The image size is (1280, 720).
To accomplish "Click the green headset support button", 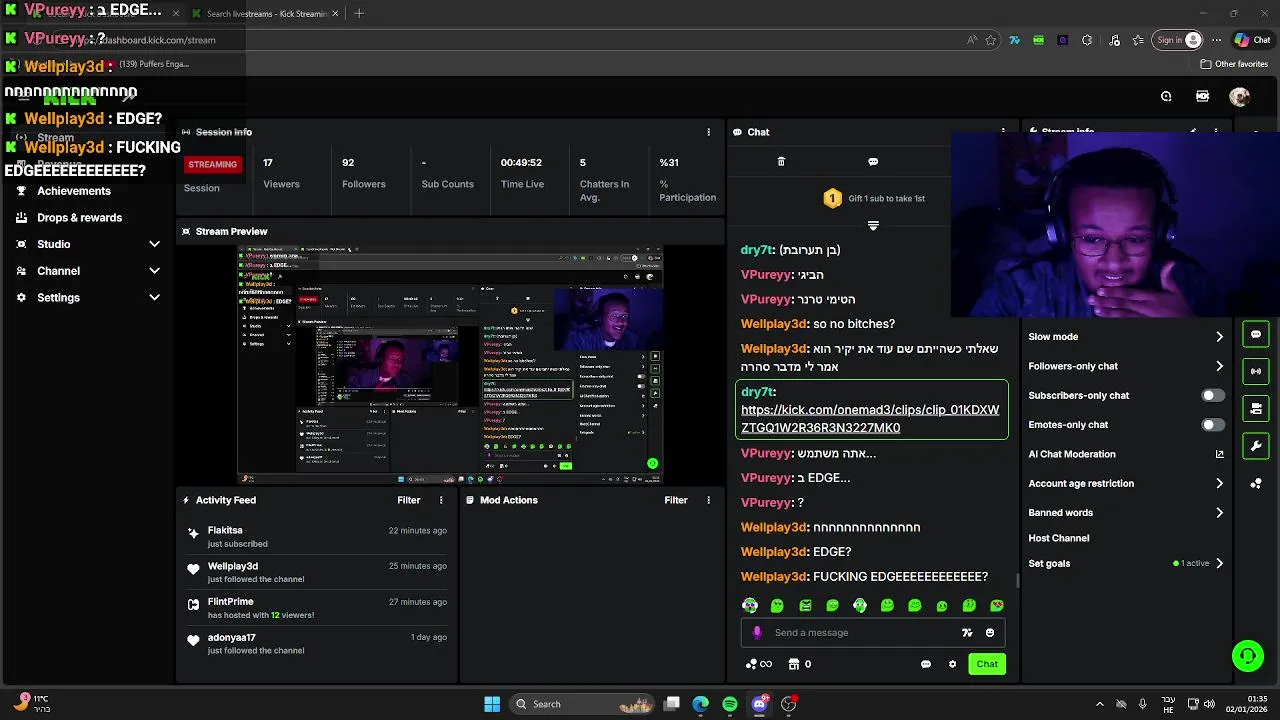I will [x=1247, y=656].
